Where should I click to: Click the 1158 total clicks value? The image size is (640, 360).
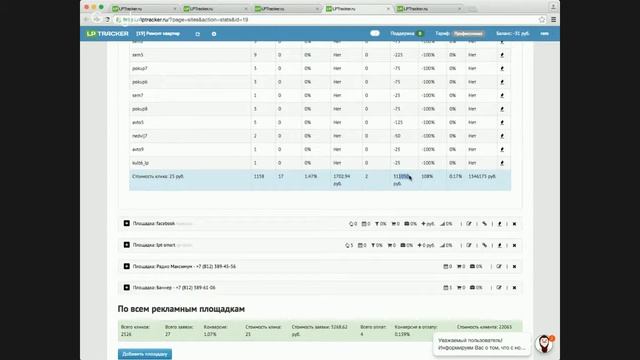pyautogui.click(x=259, y=176)
